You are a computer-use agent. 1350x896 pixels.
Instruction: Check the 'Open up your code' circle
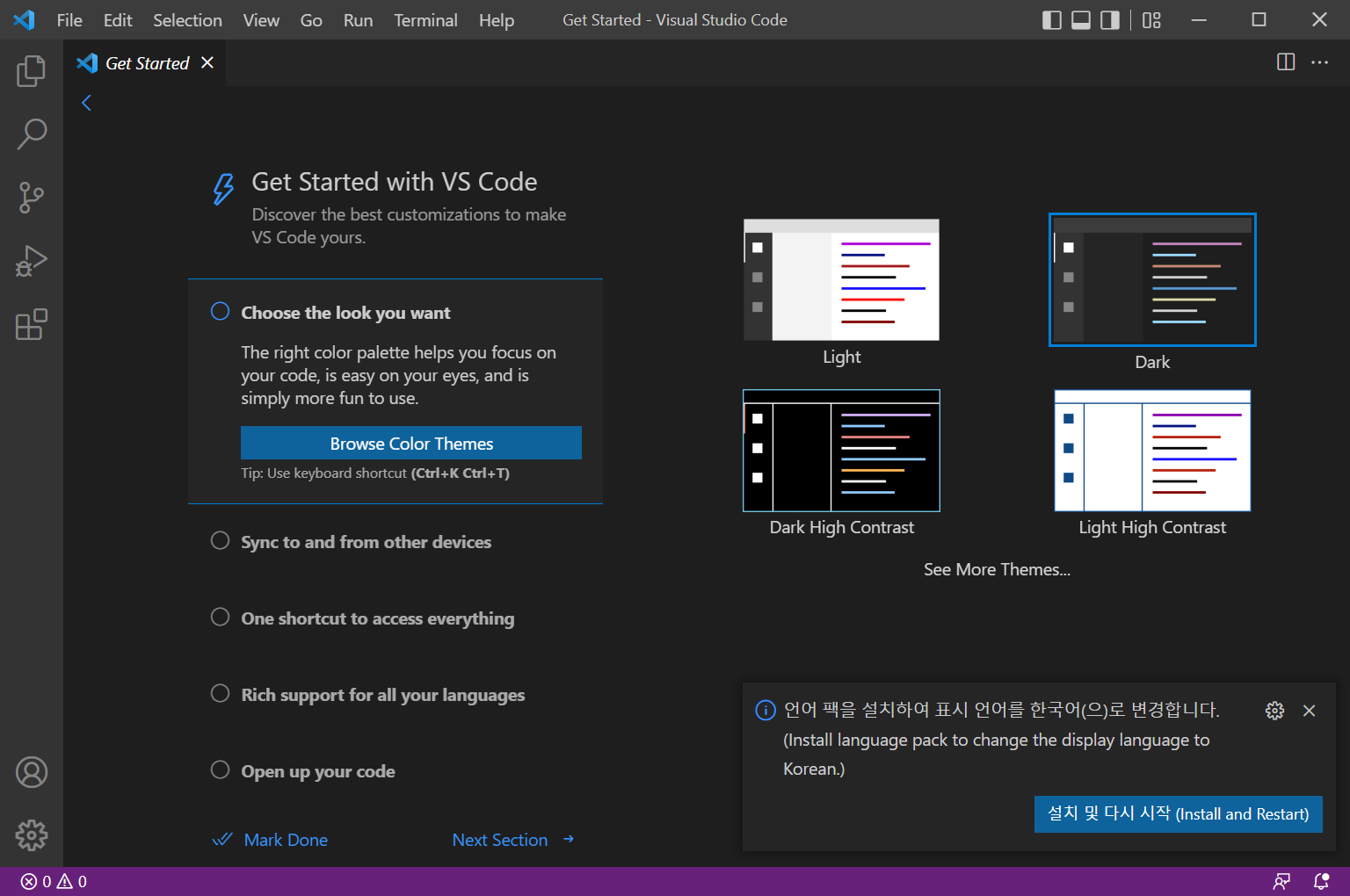(220, 770)
